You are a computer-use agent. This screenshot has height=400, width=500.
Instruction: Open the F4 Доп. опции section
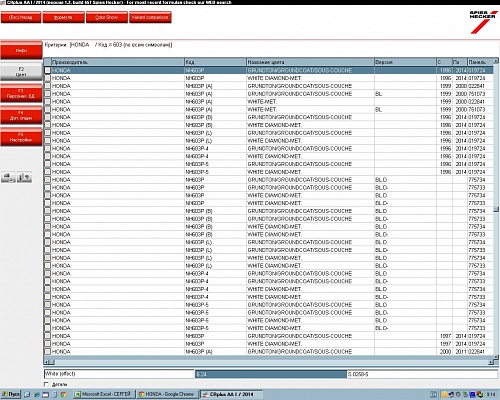tap(21, 115)
